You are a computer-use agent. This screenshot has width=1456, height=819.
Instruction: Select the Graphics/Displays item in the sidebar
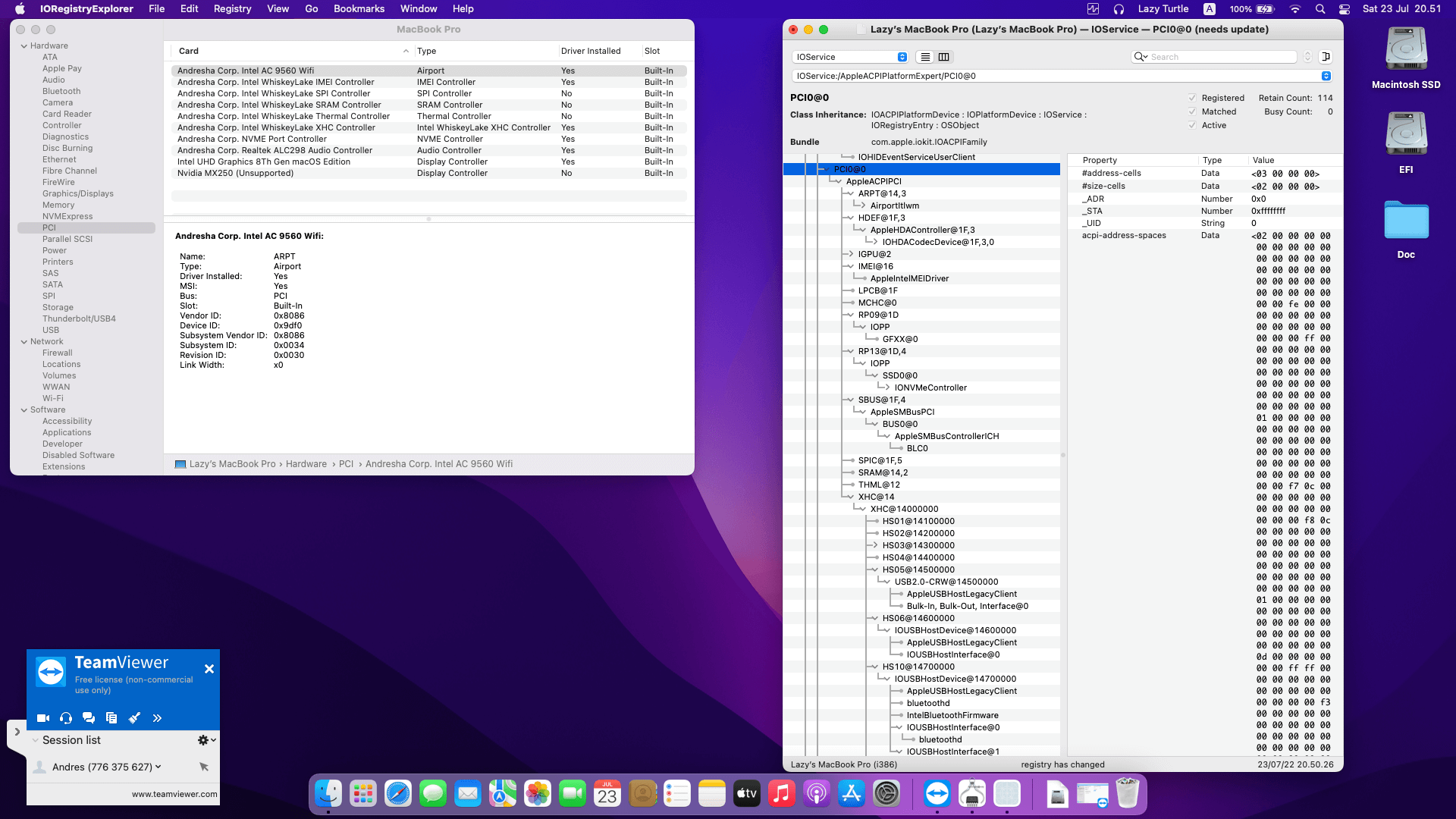(x=78, y=194)
